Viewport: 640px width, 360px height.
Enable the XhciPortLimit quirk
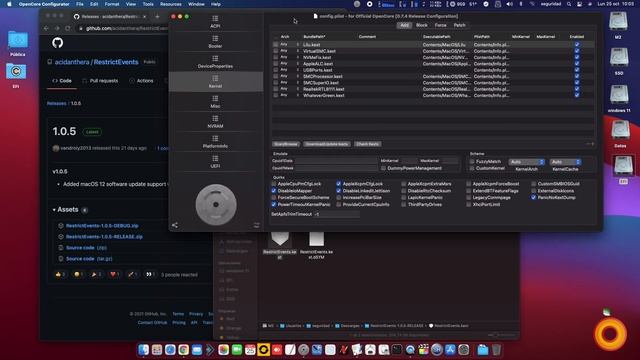tap(469, 204)
